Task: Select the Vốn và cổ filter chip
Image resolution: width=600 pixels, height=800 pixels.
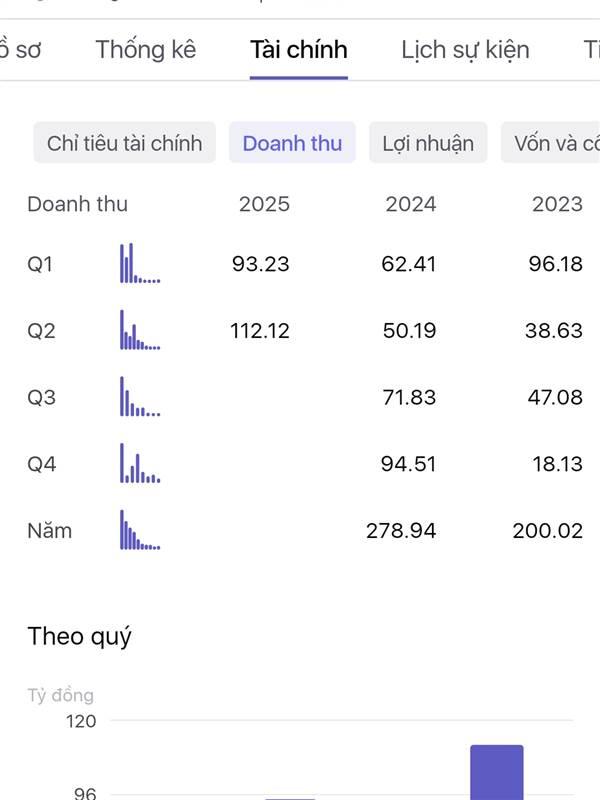Action: point(551,142)
